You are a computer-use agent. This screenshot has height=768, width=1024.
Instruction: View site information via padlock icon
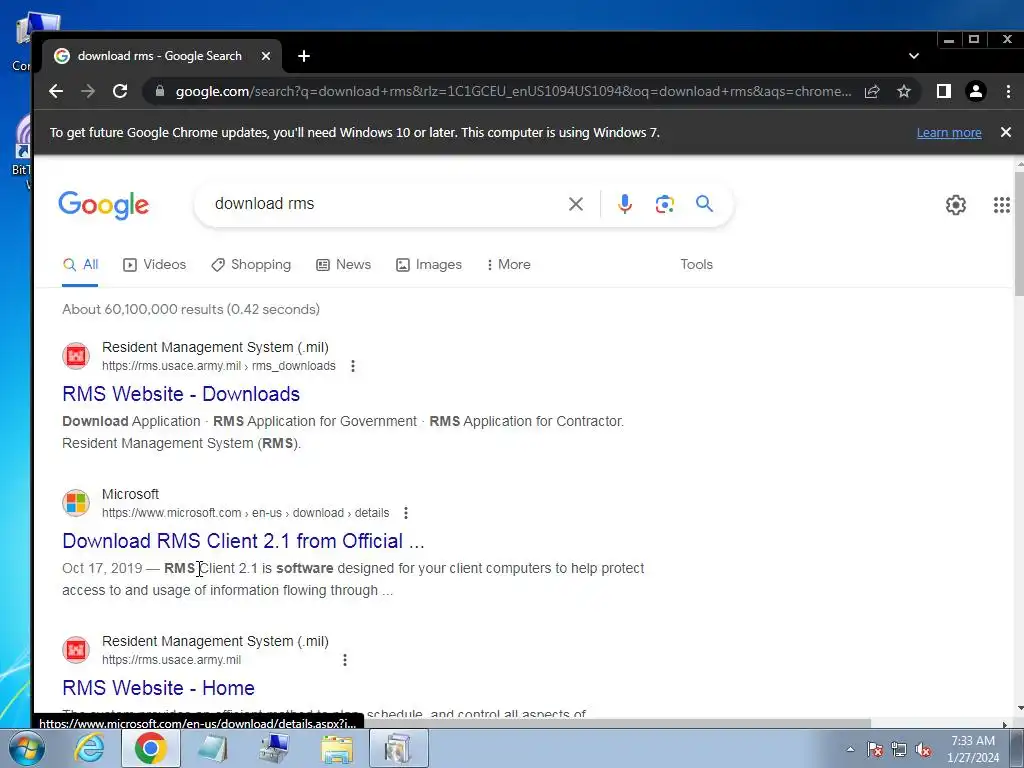(x=159, y=91)
